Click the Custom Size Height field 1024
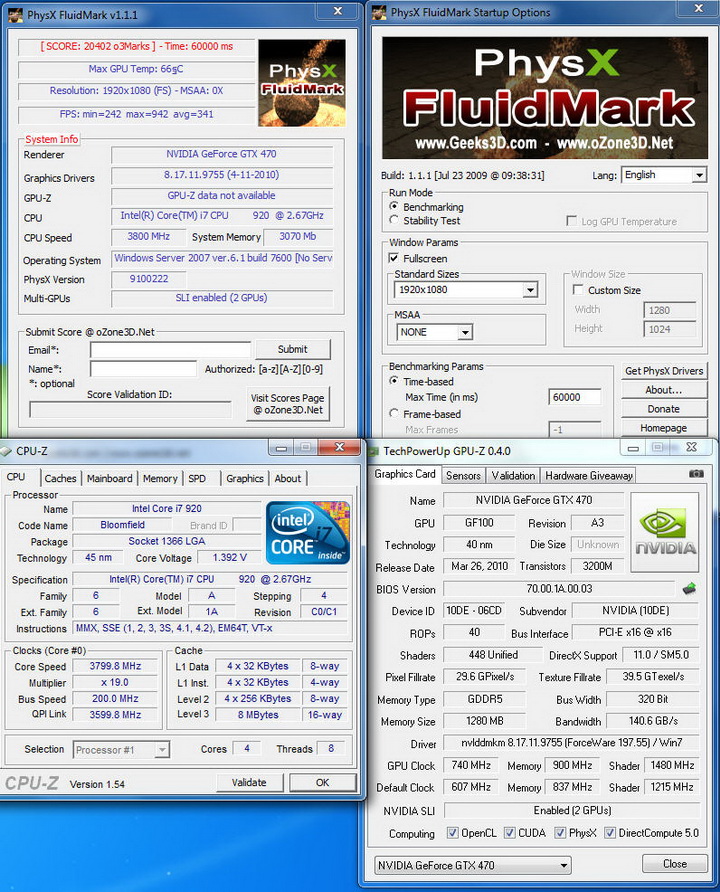 (670, 329)
